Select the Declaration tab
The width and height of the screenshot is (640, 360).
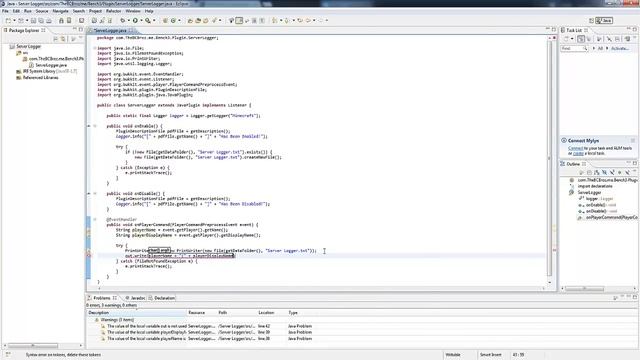(162, 298)
